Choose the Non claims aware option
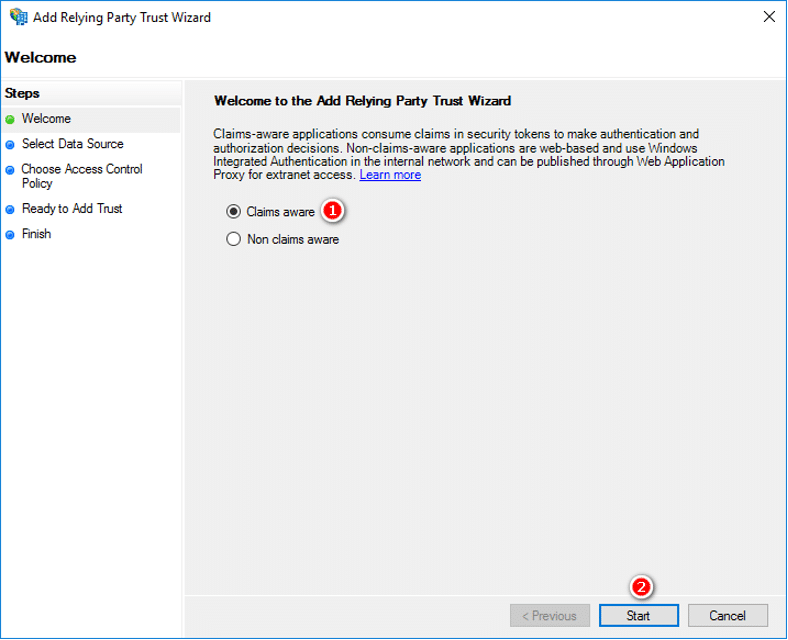This screenshot has height=640, width=788. click(234, 240)
